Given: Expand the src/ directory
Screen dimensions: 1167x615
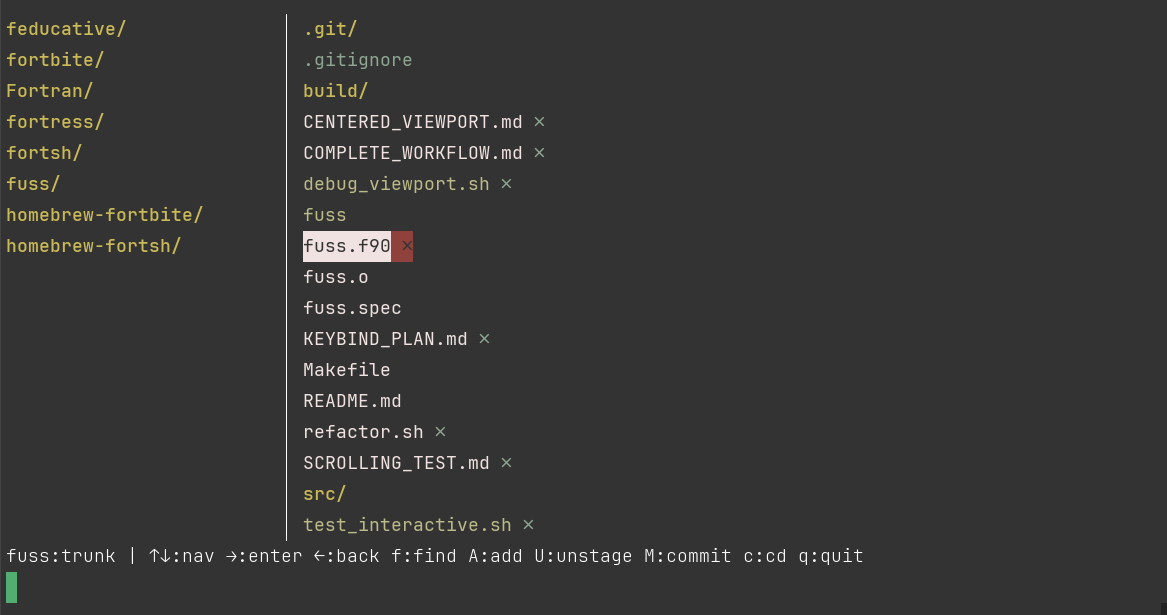Looking at the screenshot, I should coord(324,494).
